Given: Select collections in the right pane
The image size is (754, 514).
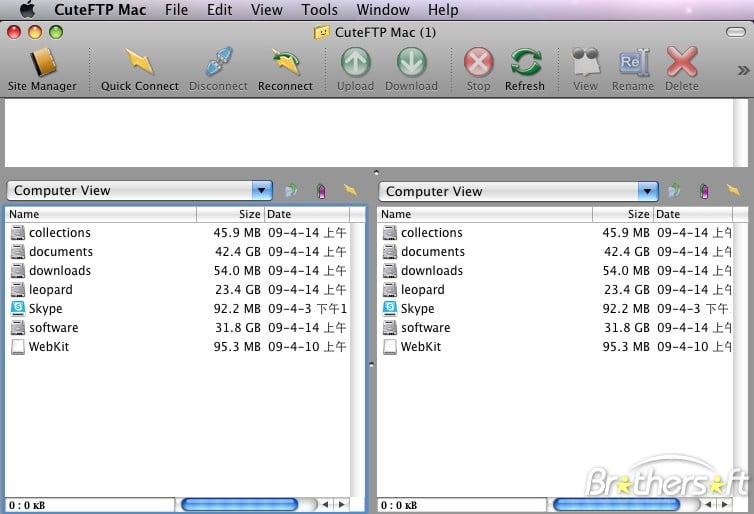Looking at the screenshot, I should point(555,233).
